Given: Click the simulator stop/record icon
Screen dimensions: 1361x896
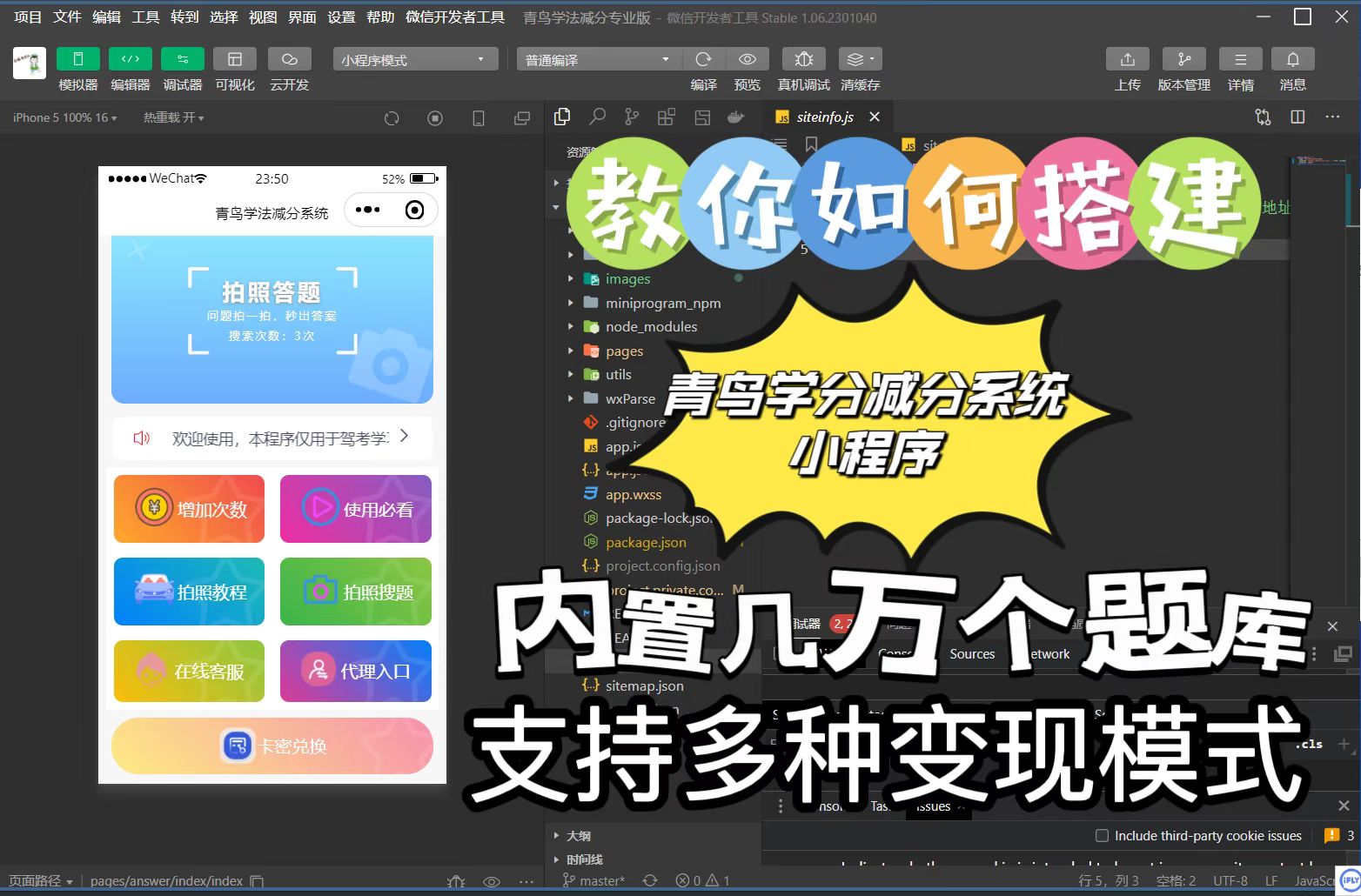Looking at the screenshot, I should click(x=435, y=118).
